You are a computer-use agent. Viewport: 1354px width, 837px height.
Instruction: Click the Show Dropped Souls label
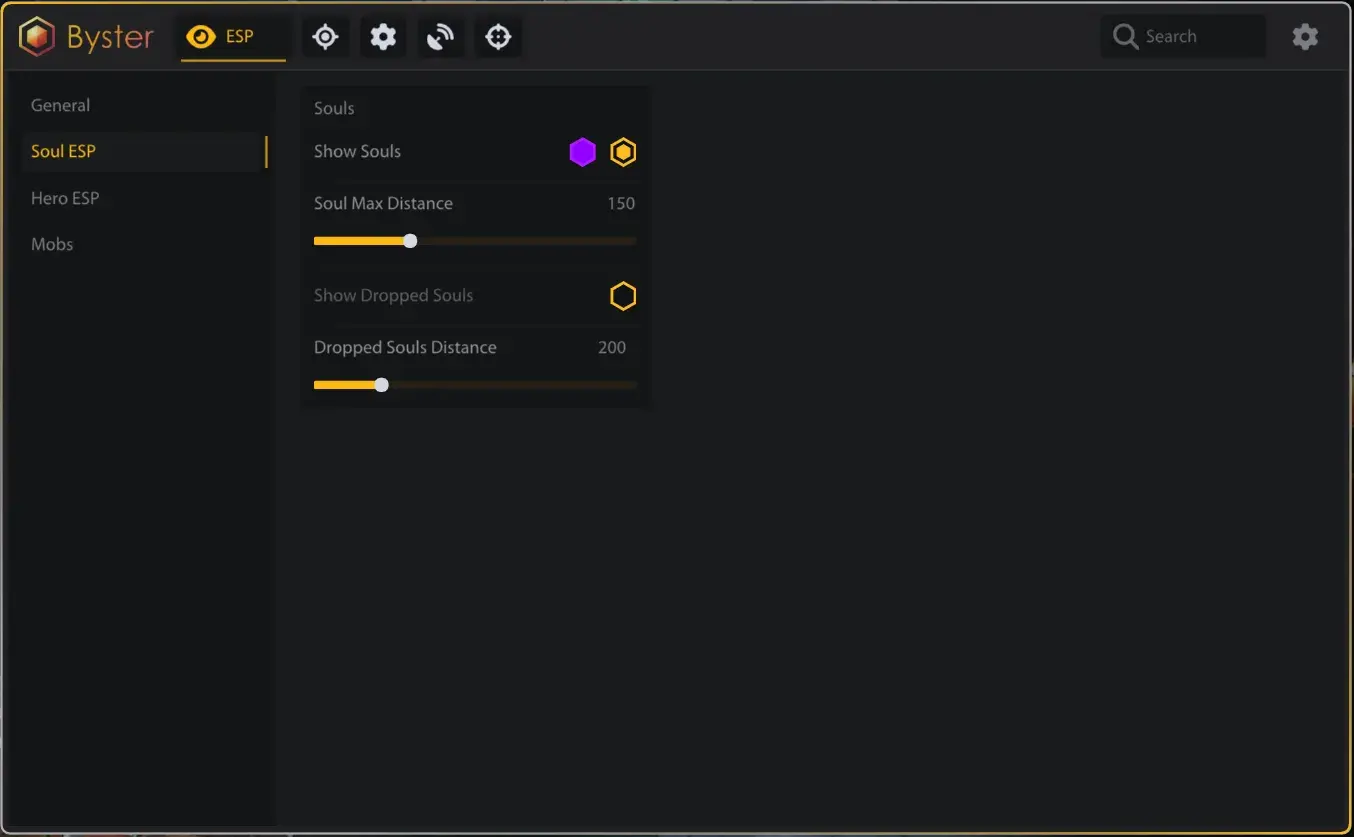(x=393, y=295)
